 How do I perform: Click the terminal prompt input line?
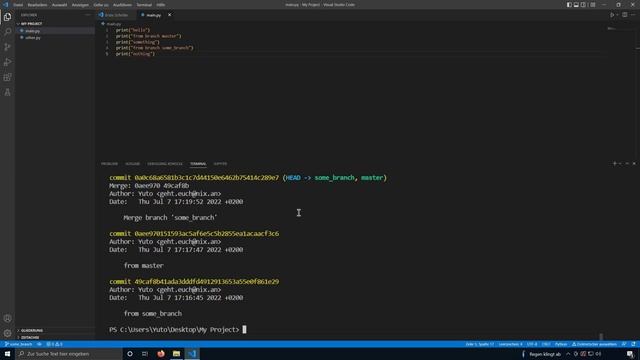point(178,329)
